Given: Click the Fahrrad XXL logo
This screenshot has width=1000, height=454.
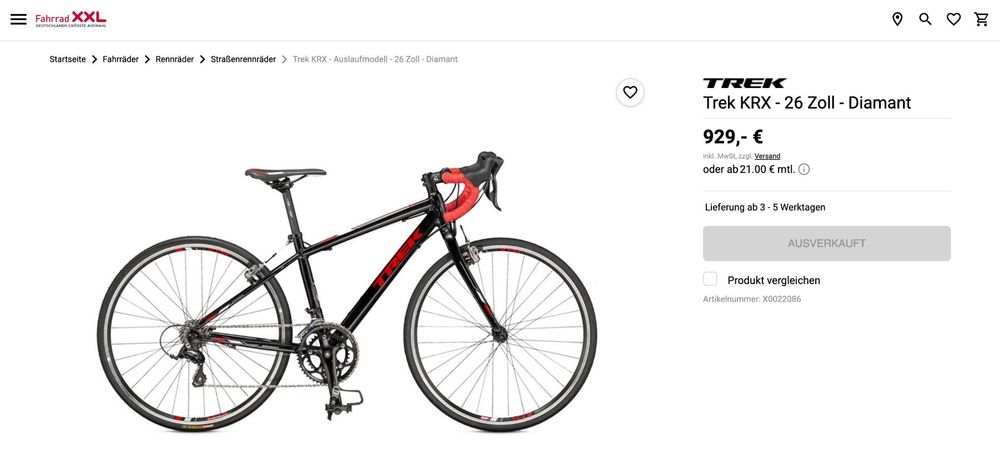Looking at the screenshot, I should [71, 19].
